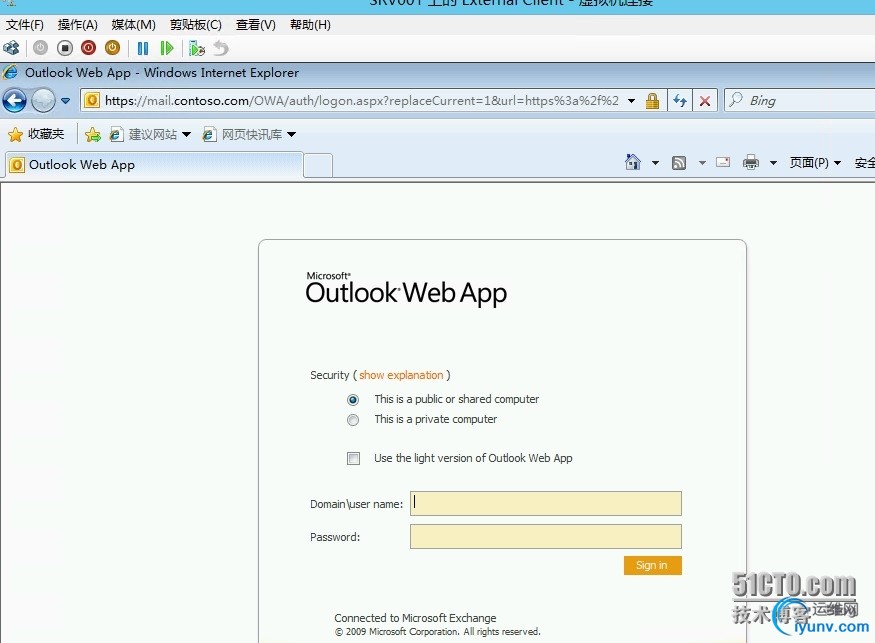Stop loading with the red X icon
Viewport: 875px width, 643px height.
[705, 101]
